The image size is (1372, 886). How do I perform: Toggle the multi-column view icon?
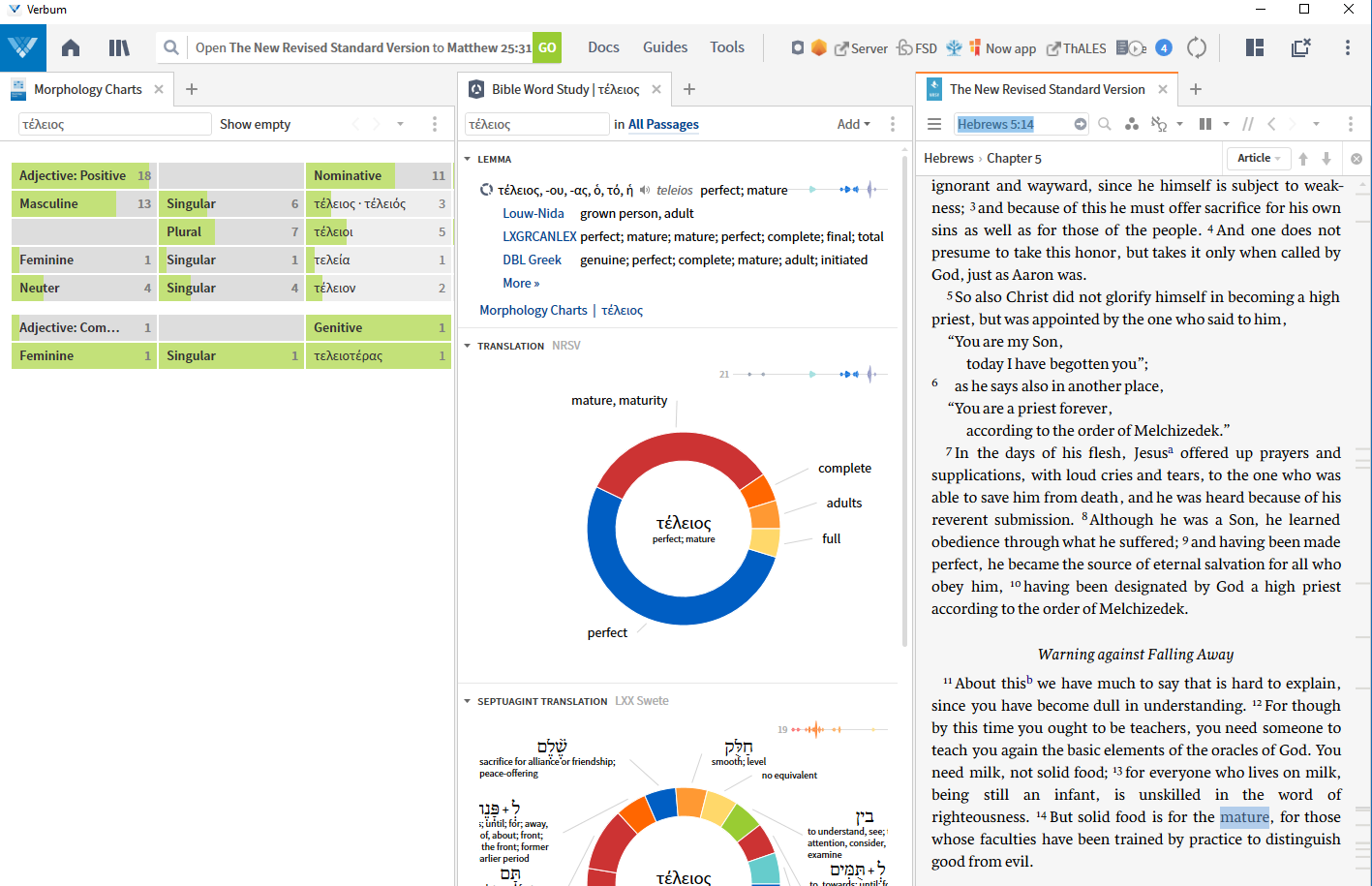(x=1205, y=124)
